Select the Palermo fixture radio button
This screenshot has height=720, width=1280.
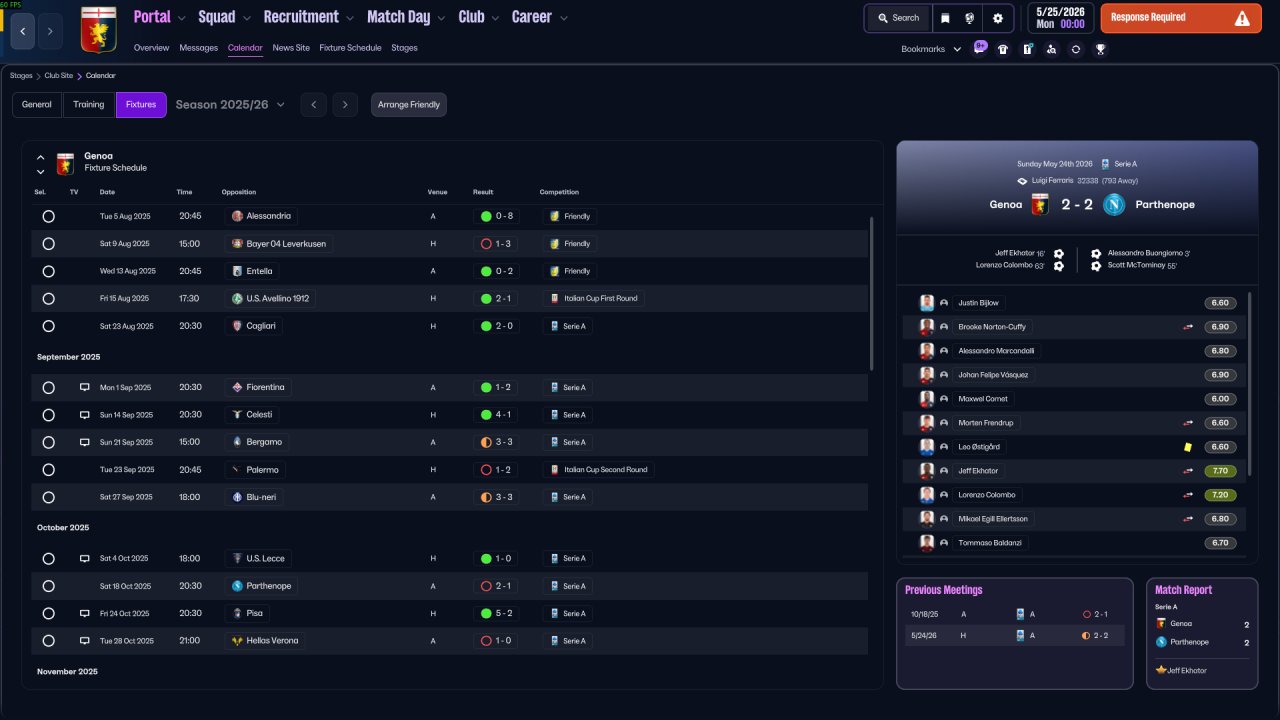coord(48,470)
